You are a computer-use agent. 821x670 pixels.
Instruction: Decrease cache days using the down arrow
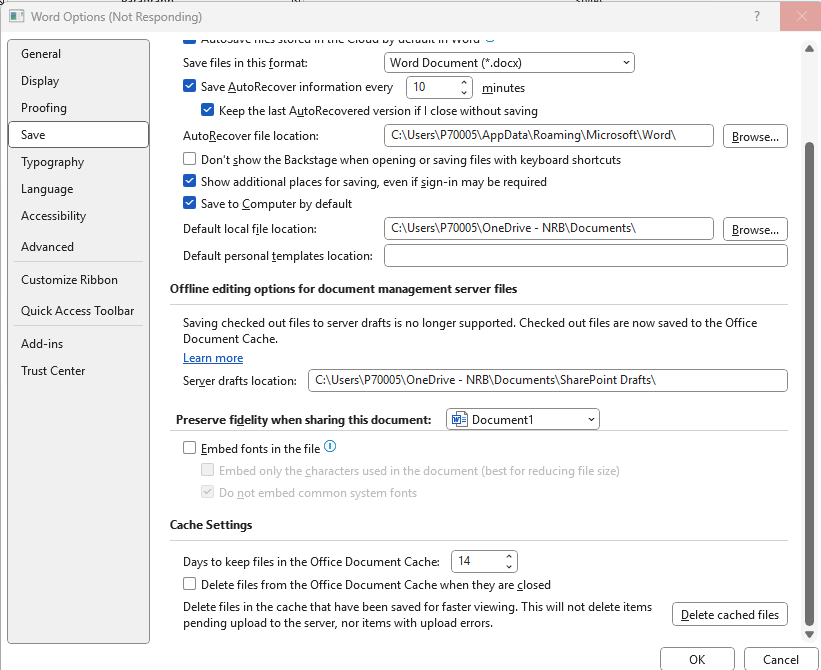point(509,567)
